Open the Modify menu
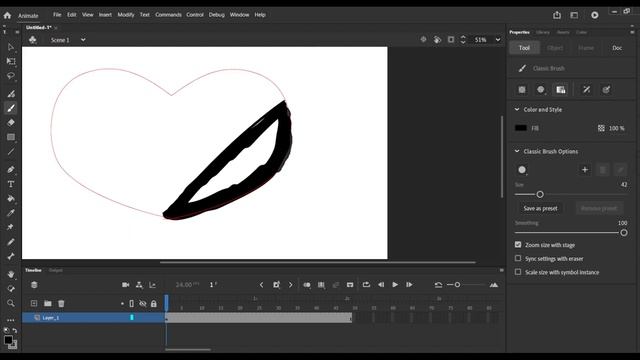This screenshot has width=640, height=360. [x=126, y=15]
